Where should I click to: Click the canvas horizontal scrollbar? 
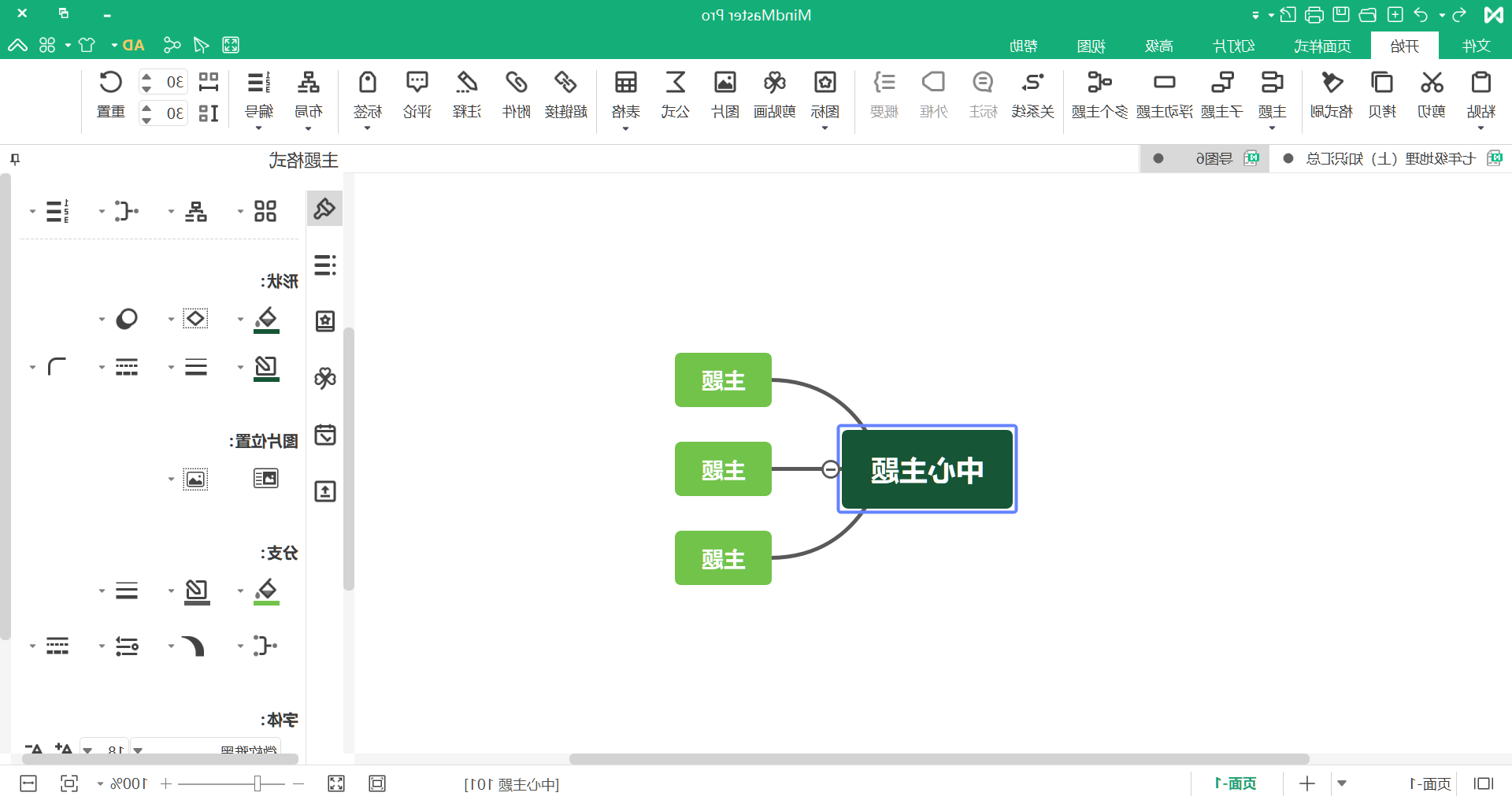[939, 759]
